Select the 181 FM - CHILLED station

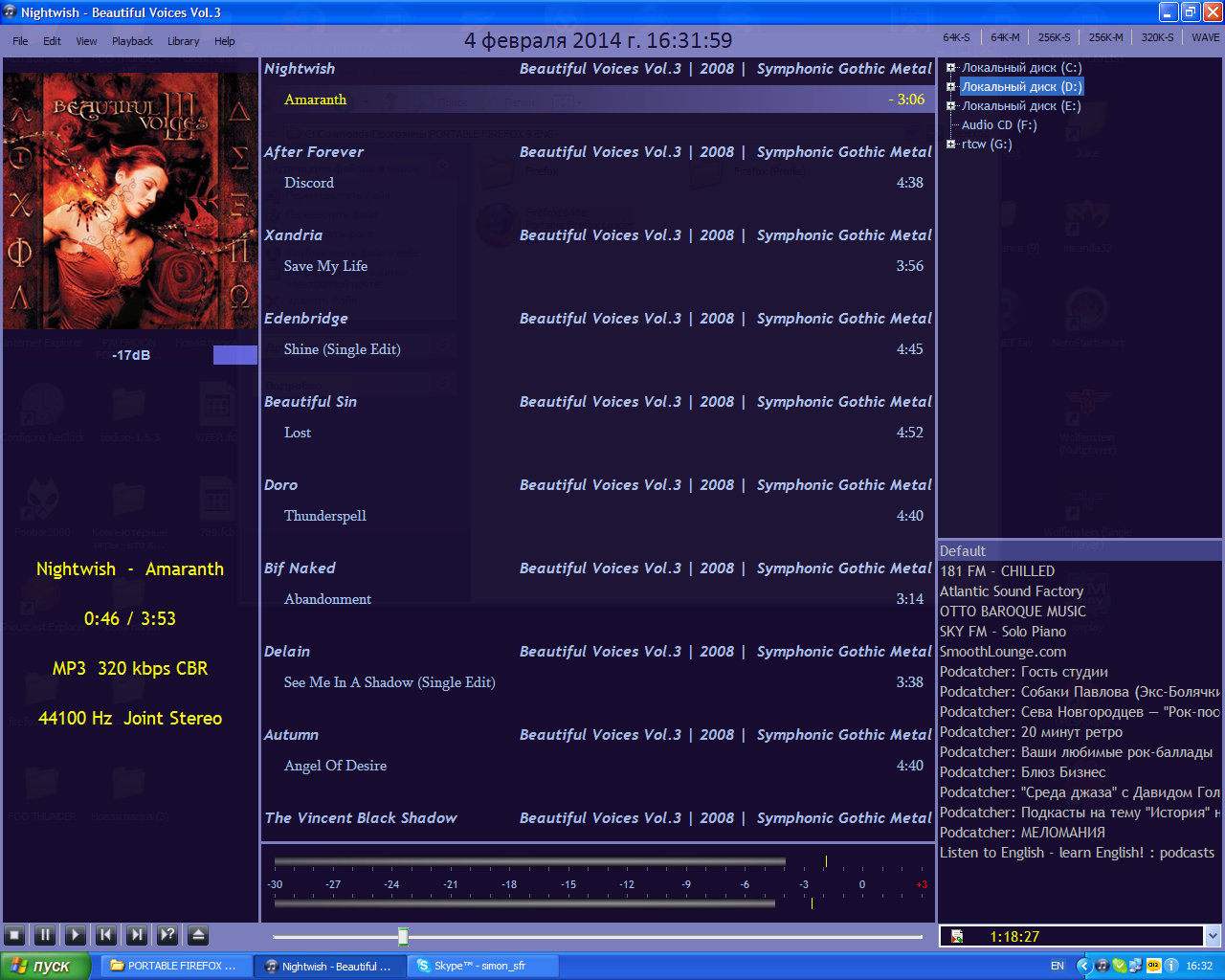point(1080,571)
